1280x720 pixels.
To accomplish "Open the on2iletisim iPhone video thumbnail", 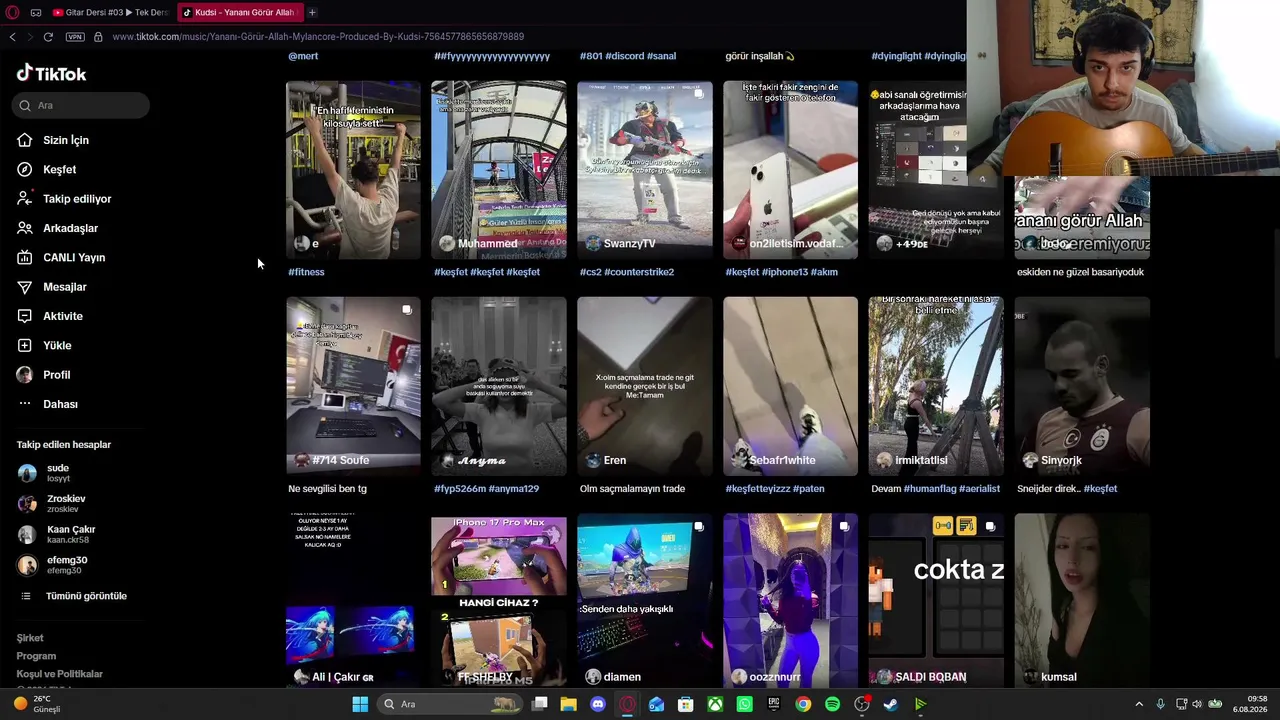I will point(790,170).
